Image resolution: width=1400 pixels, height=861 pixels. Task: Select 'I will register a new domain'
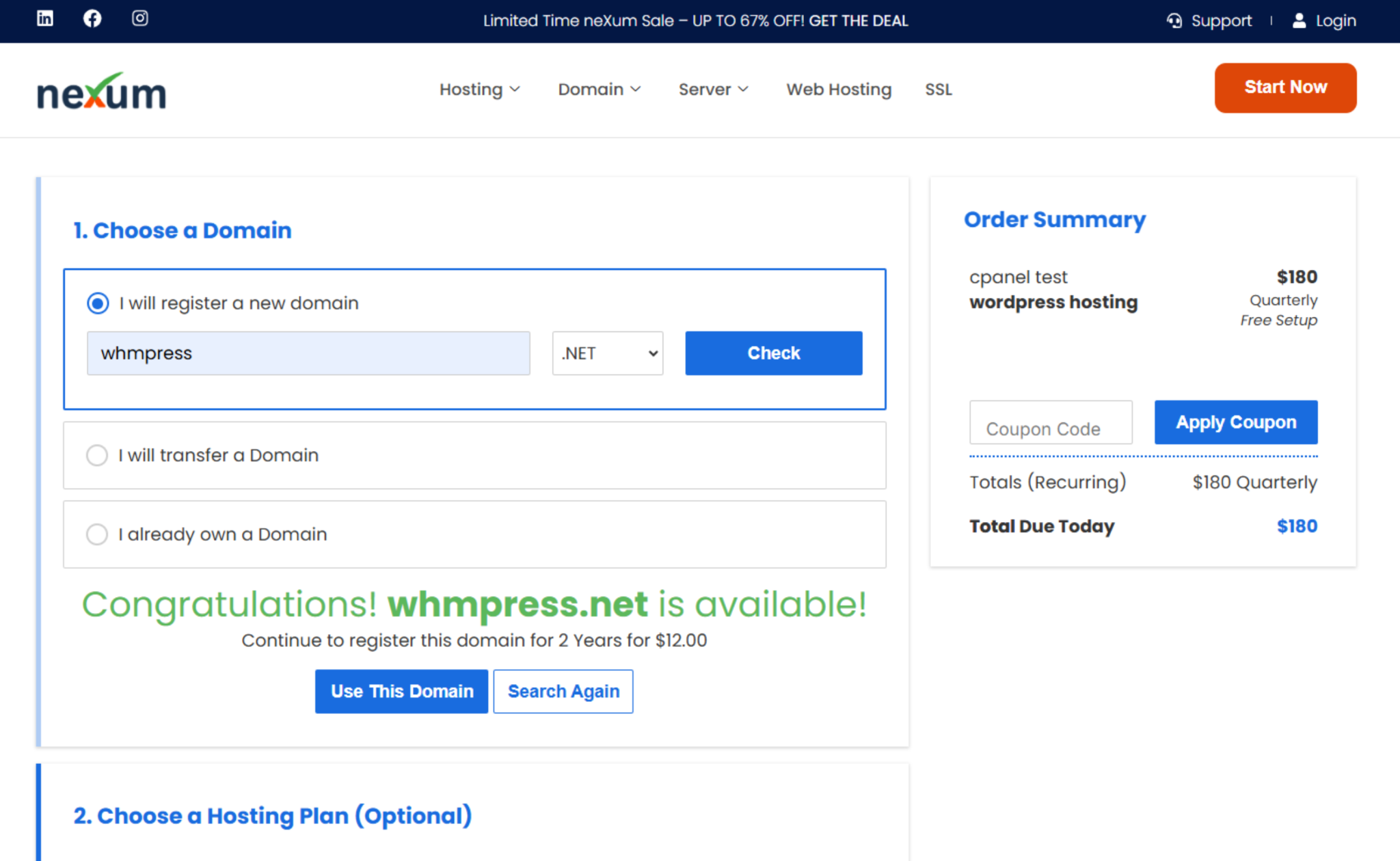(x=98, y=303)
